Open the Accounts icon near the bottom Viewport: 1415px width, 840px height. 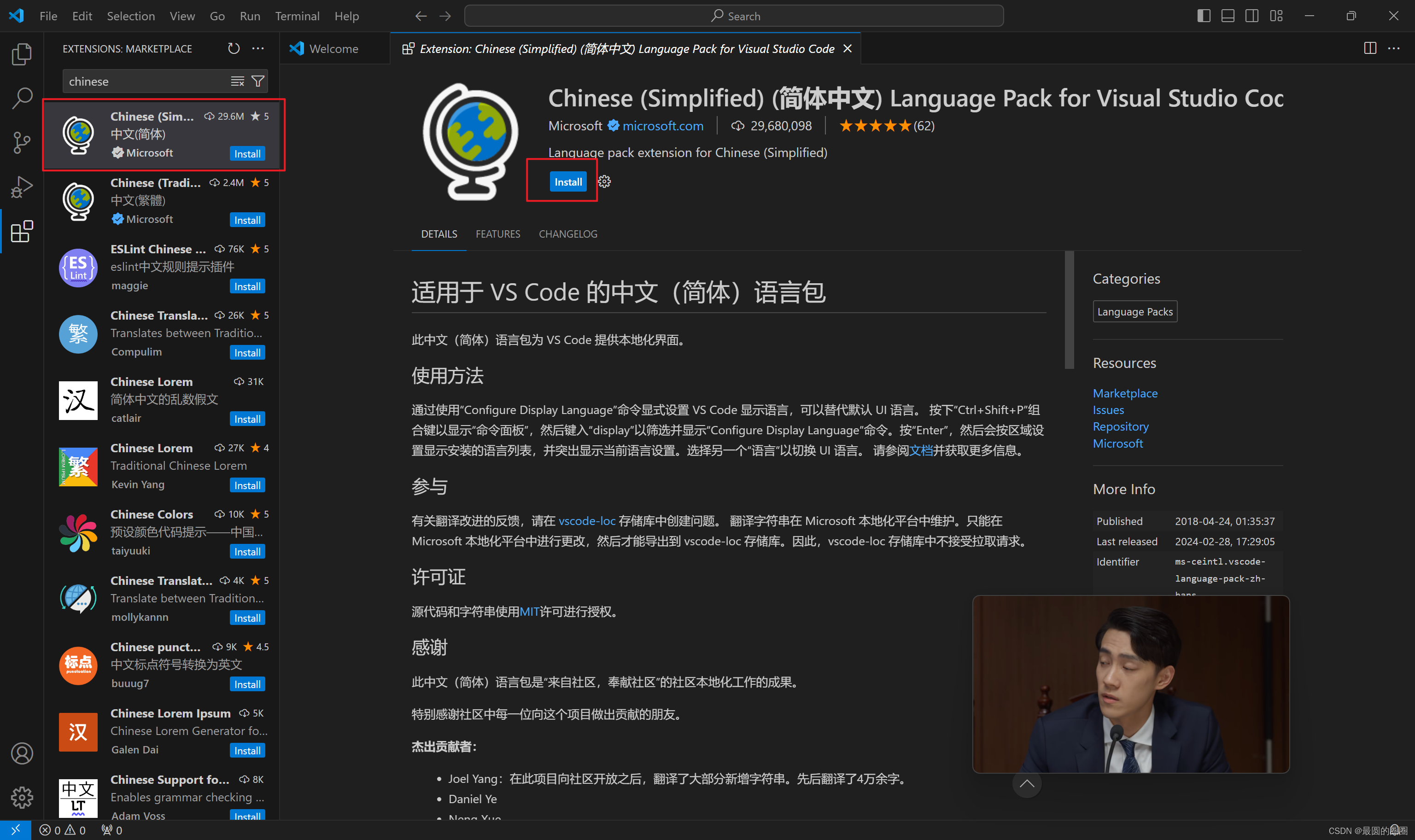pyautogui.click(x=22, y=753)
